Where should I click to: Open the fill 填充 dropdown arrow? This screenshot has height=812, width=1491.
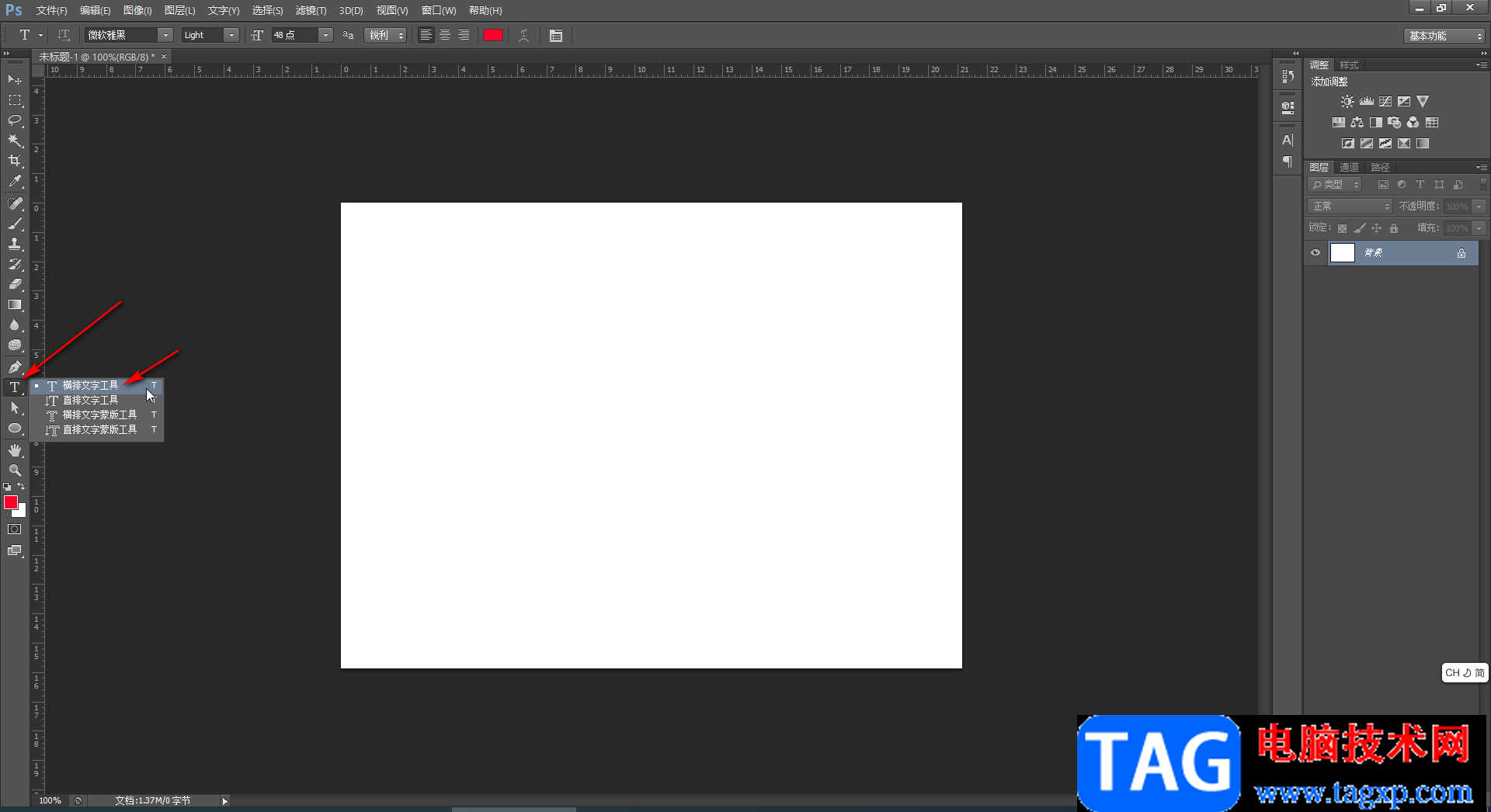tap(1479, 228)
